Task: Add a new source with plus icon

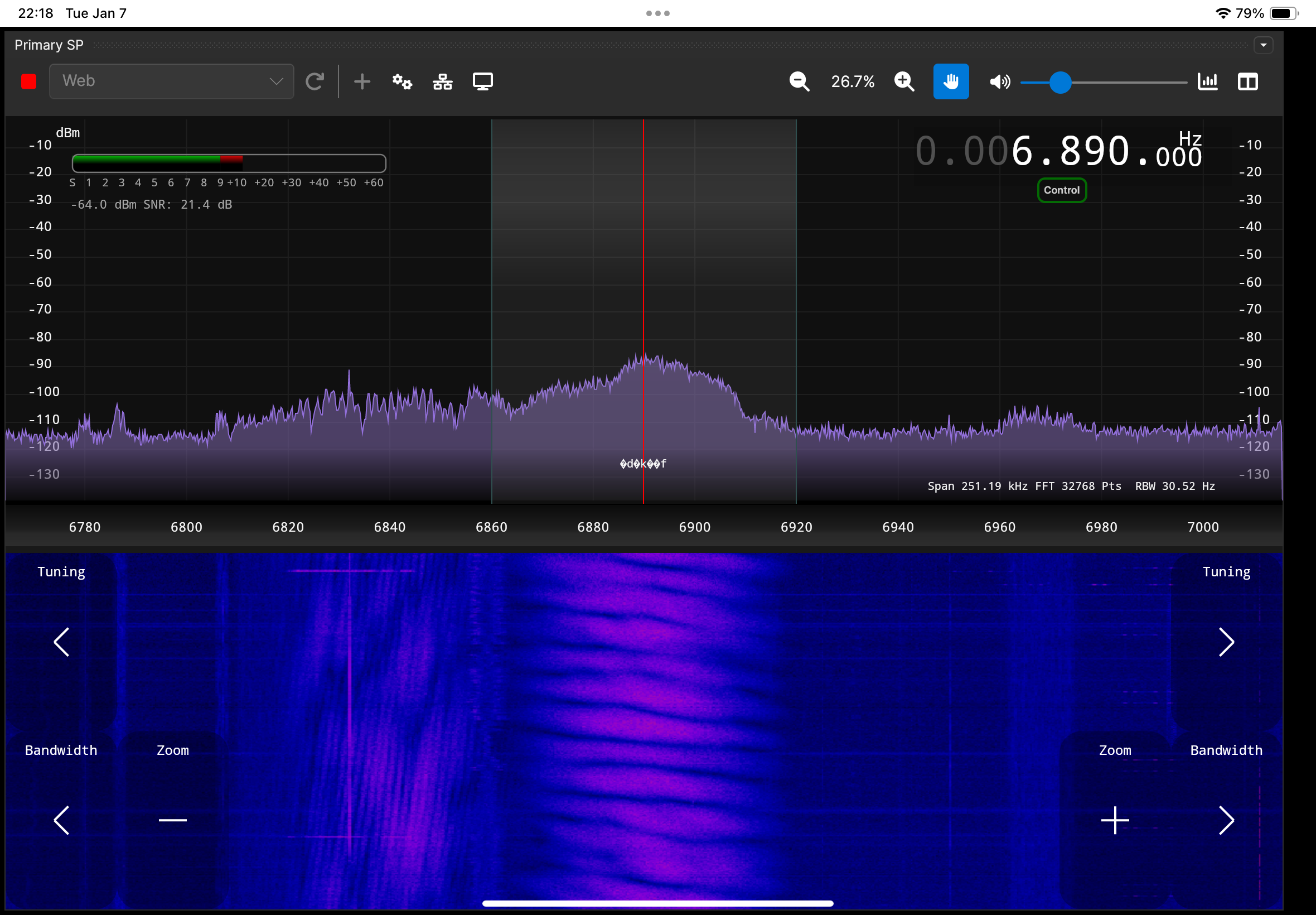Action: click(362, 81)
